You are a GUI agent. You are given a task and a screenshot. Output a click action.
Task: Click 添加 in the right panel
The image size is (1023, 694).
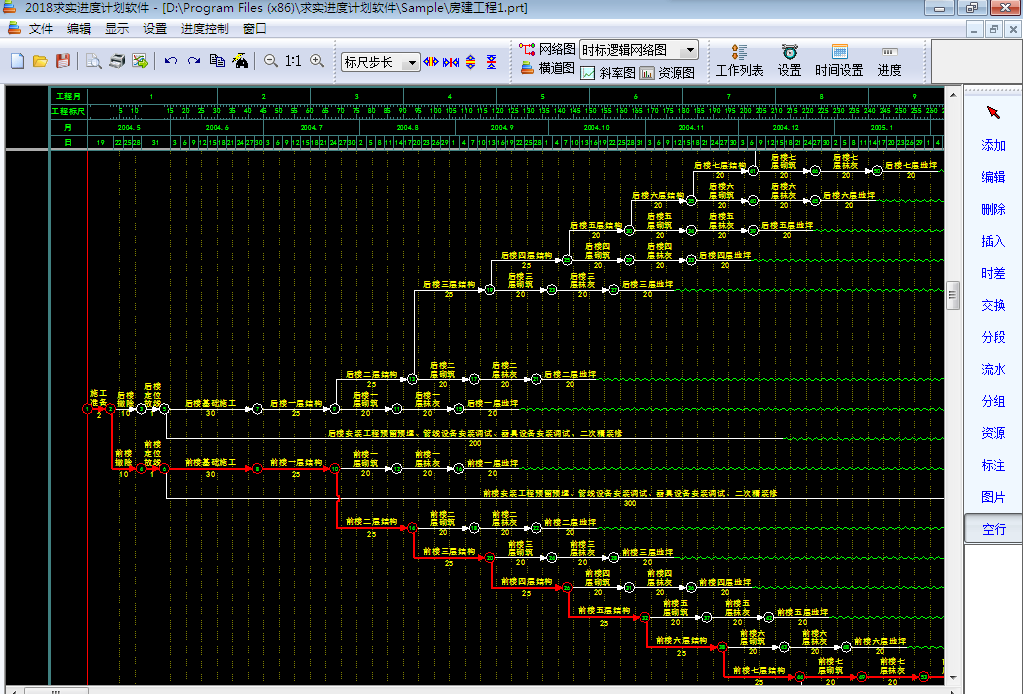click(993, 145)
